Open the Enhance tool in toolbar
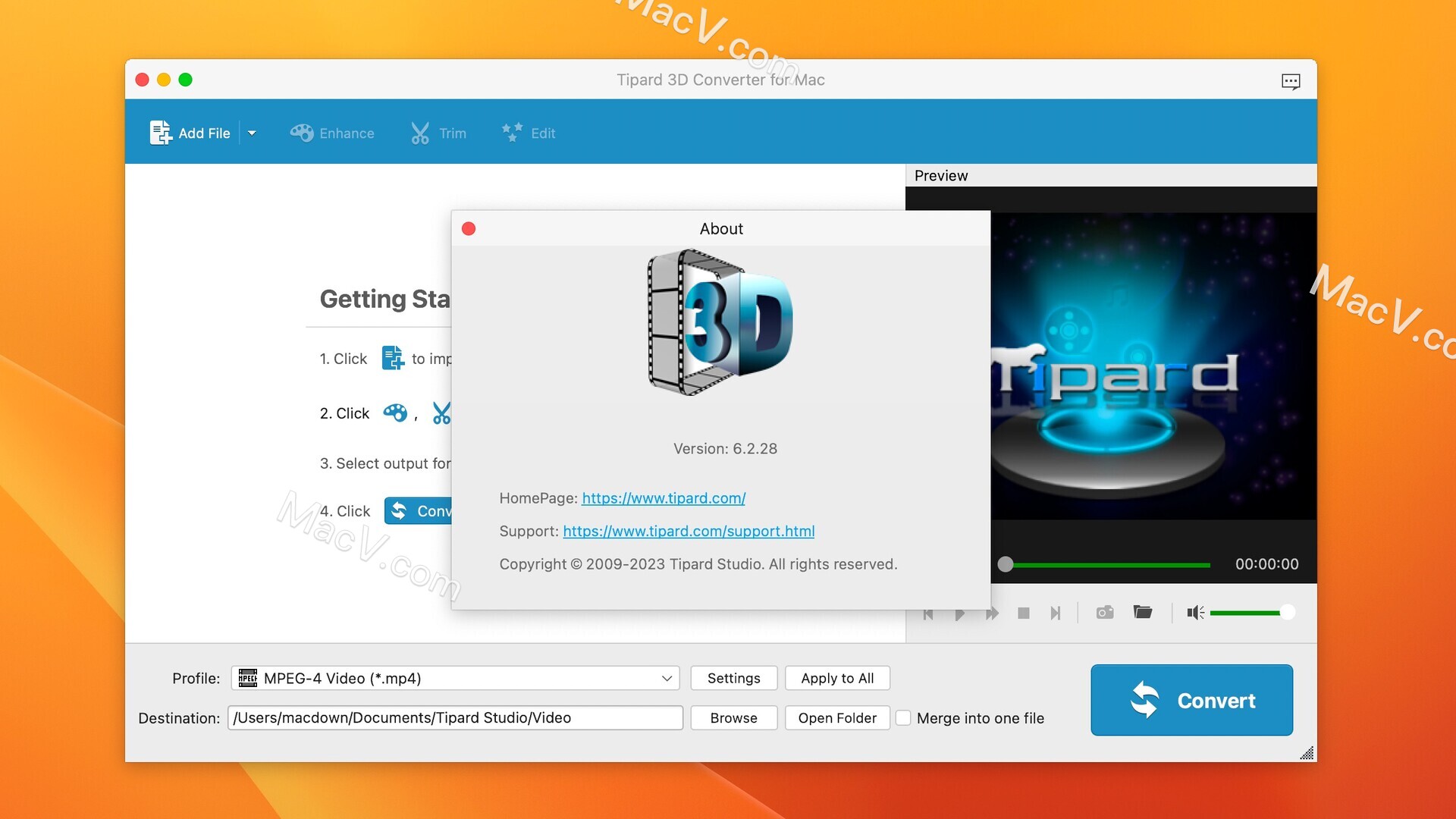Viewport: 1456px width, 819px height. (x=332, y=133)
